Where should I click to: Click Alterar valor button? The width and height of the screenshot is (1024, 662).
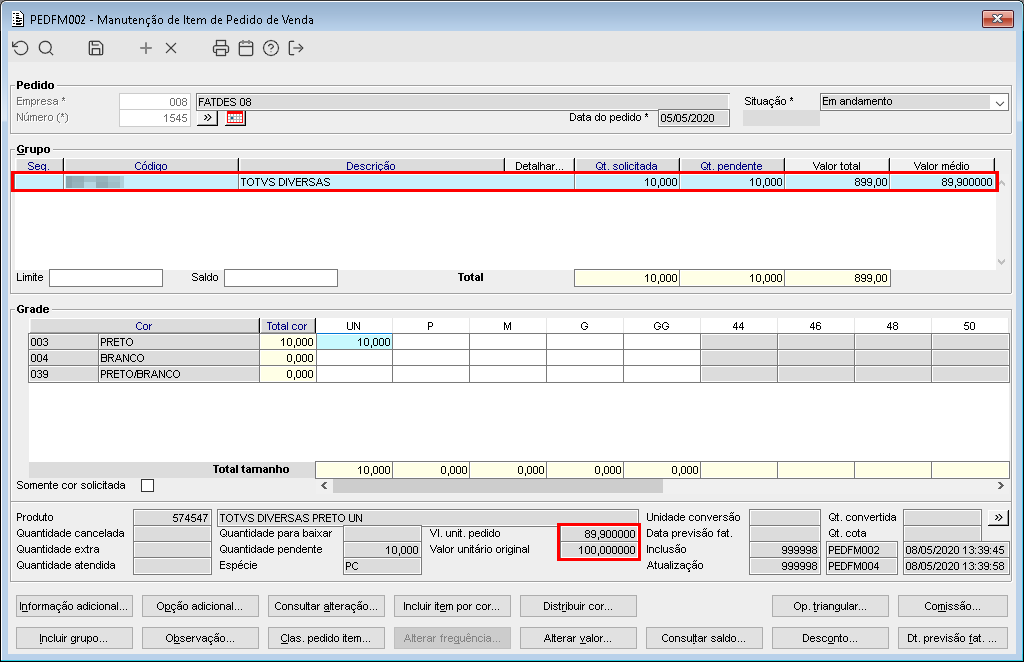[578, 638]
